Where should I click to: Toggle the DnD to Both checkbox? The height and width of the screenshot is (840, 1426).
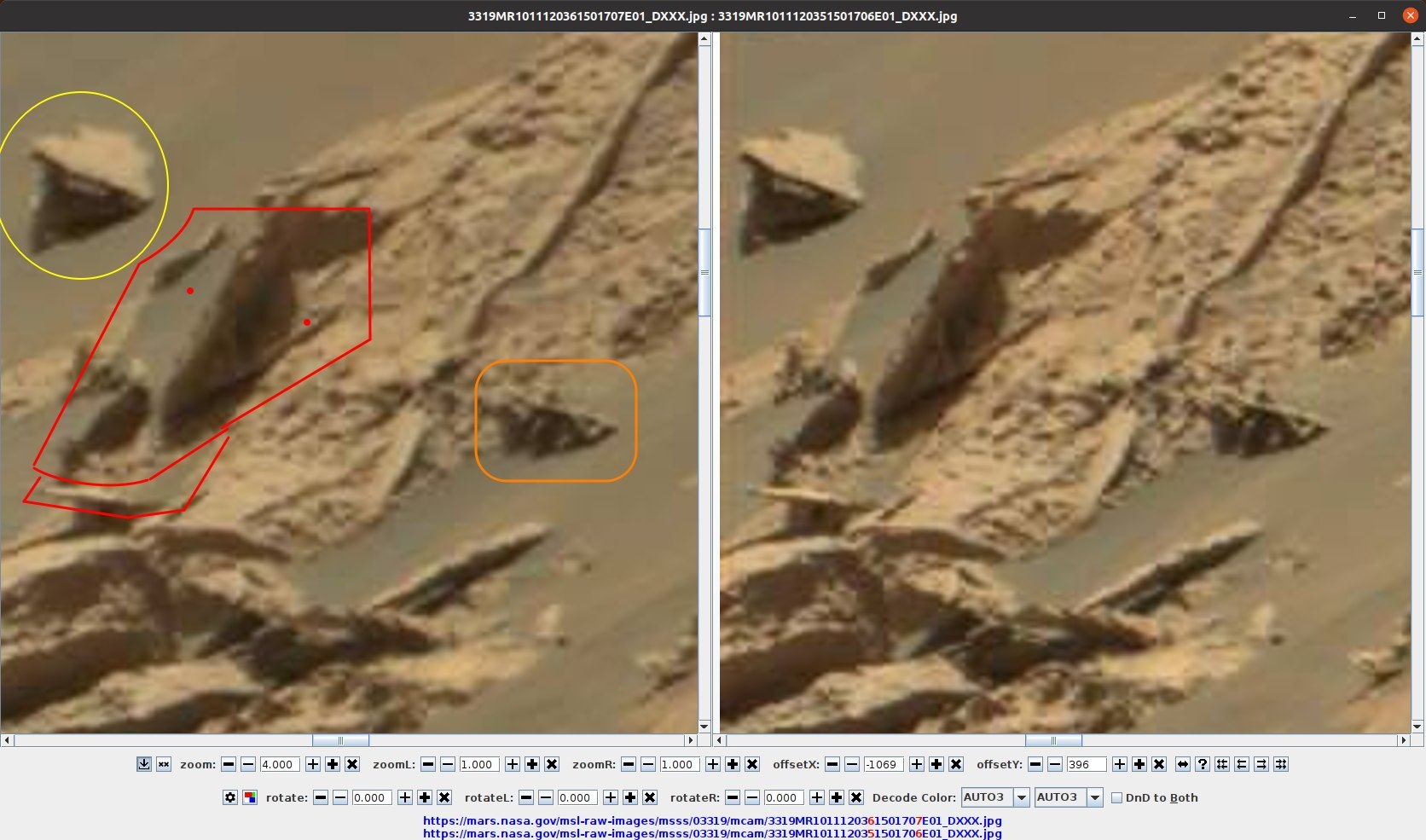(1116, 797)
